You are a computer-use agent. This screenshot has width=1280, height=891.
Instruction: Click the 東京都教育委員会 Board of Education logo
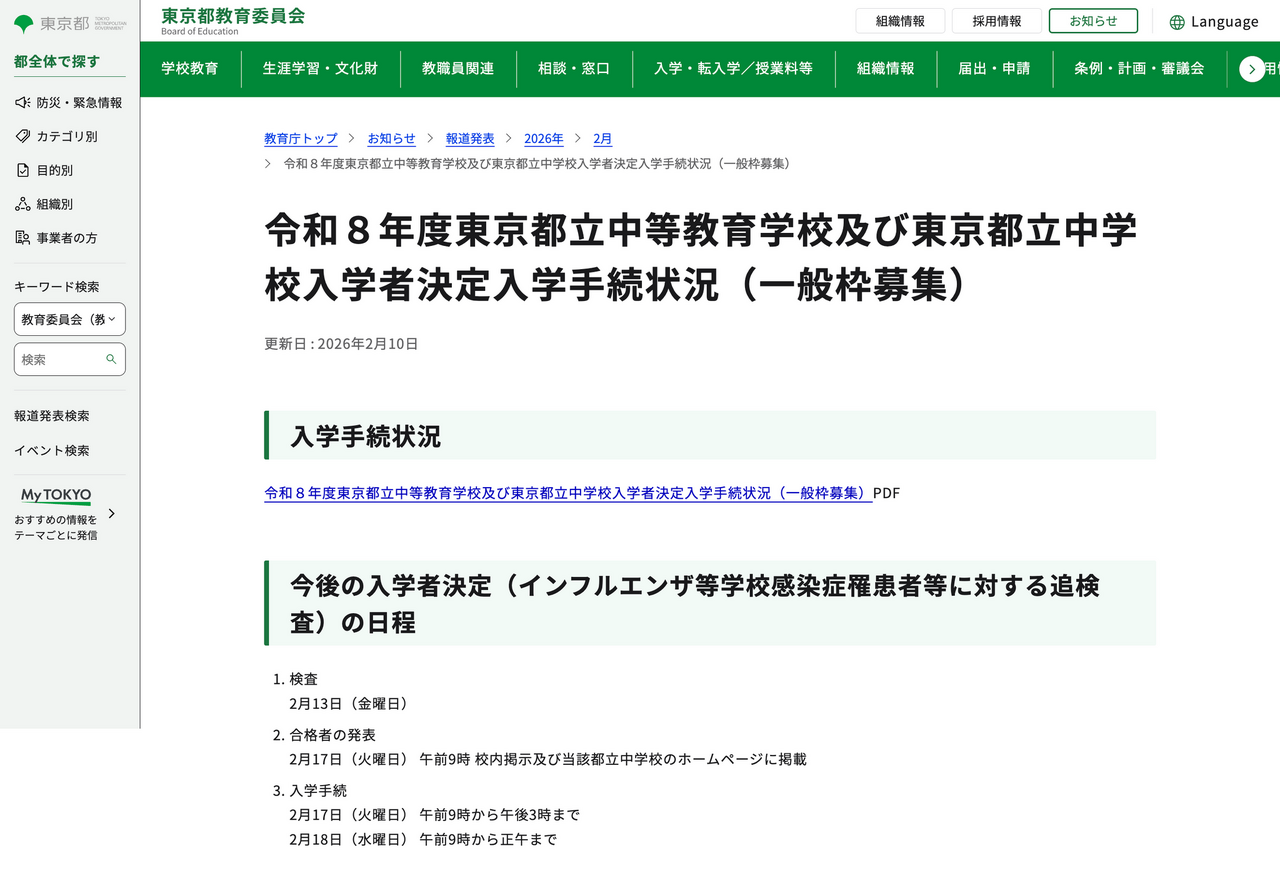[x=232, y=21]
